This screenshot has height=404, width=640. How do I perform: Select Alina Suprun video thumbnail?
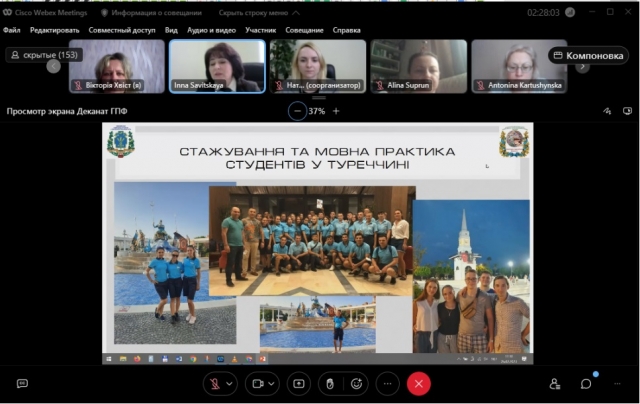419,66
